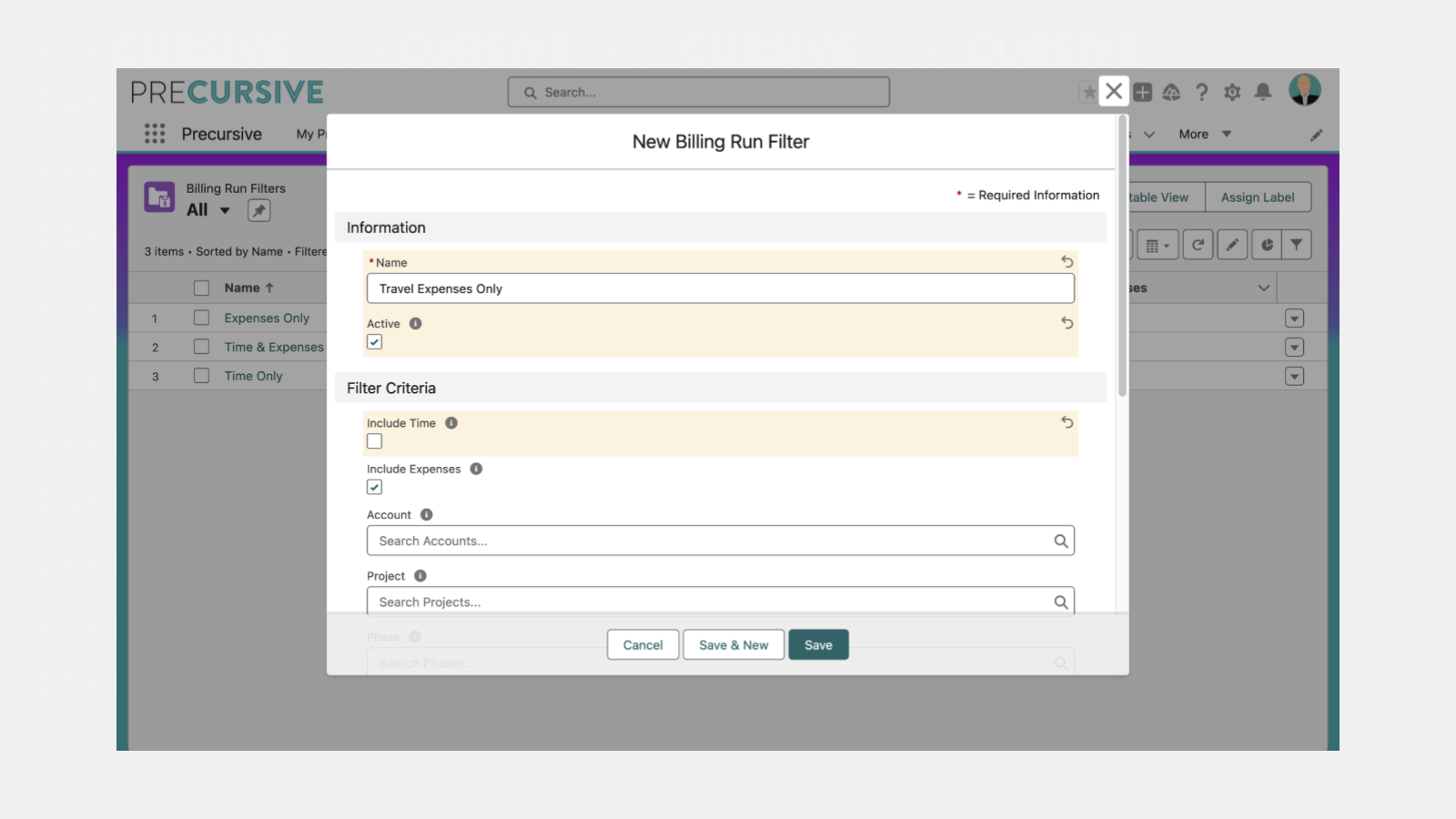Show info tooltip for Account
The width and height of the screenshot is (1456, 819).
[427, 515]
